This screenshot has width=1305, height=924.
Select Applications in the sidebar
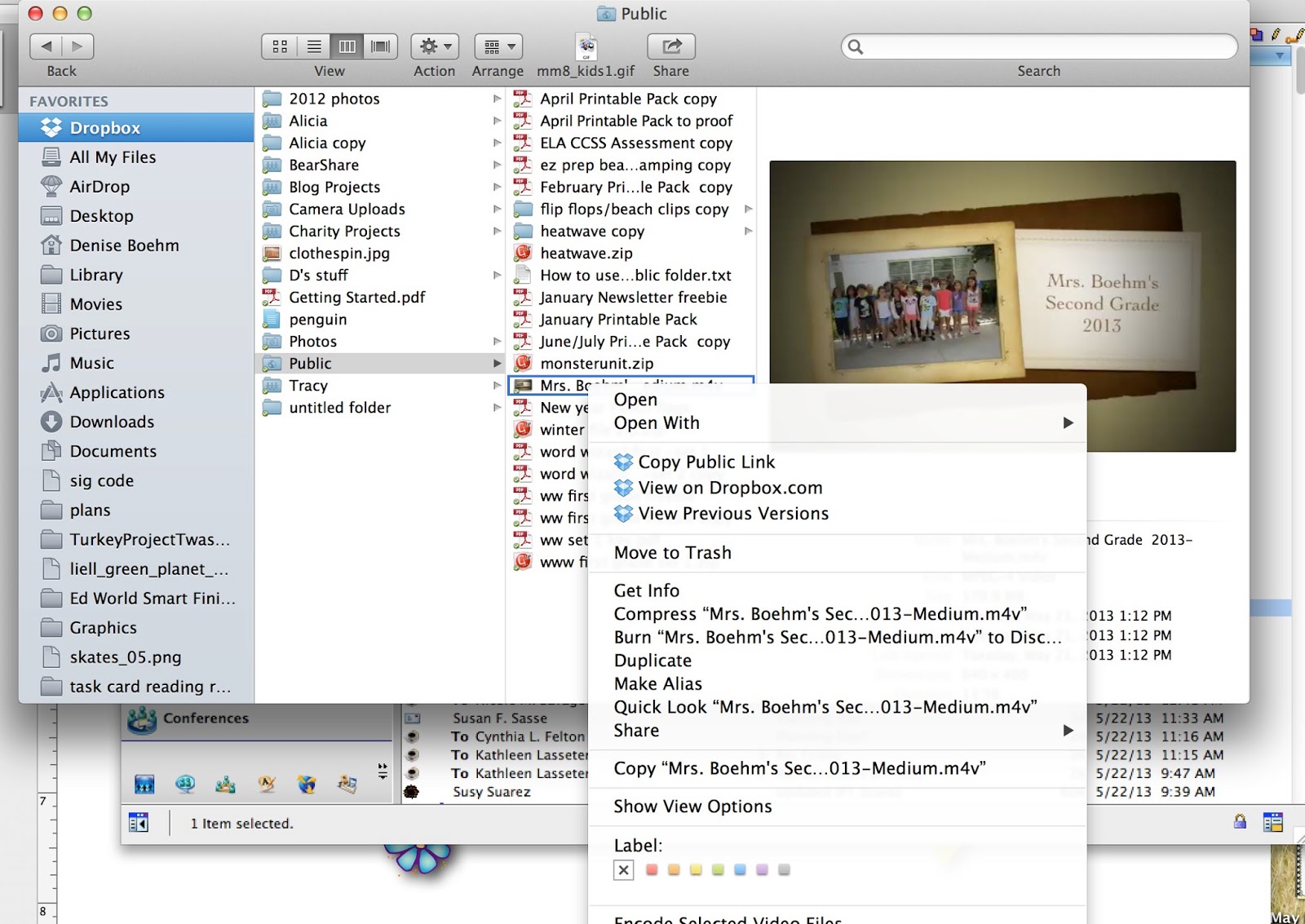click(x=117, y=392)
